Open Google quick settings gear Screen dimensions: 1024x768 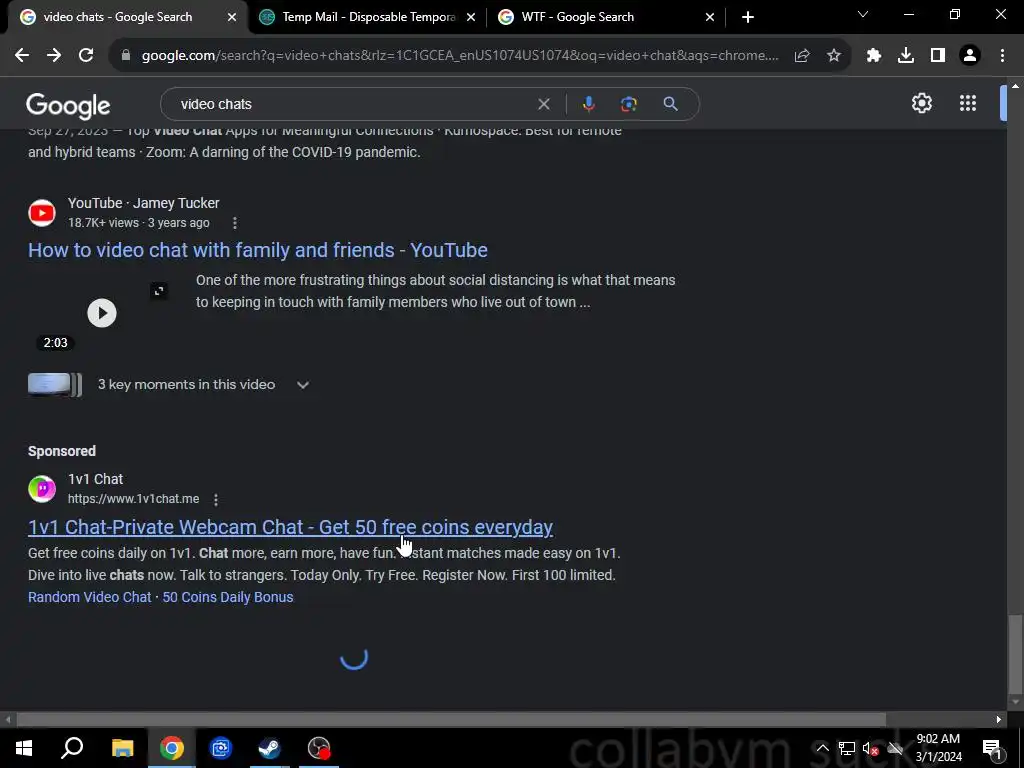[x=921, y=103]
